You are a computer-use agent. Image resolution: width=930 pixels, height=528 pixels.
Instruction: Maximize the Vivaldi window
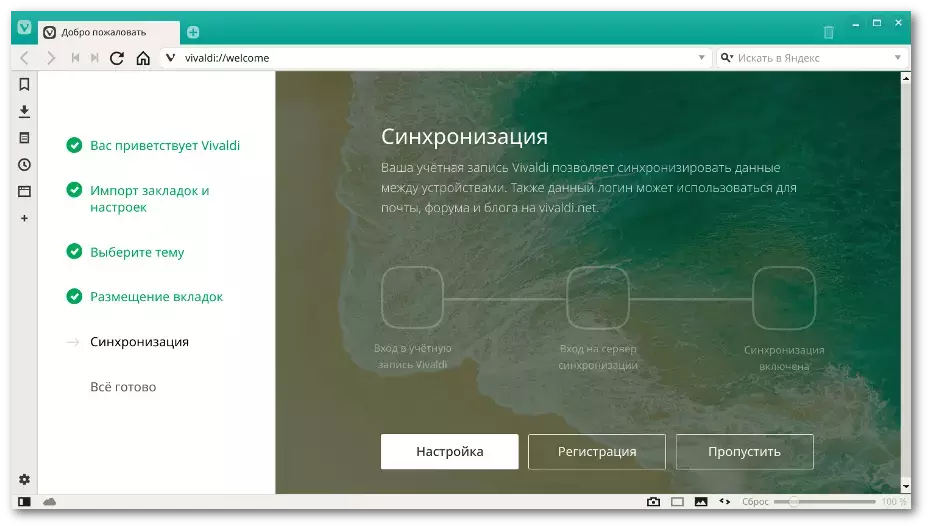877,23
